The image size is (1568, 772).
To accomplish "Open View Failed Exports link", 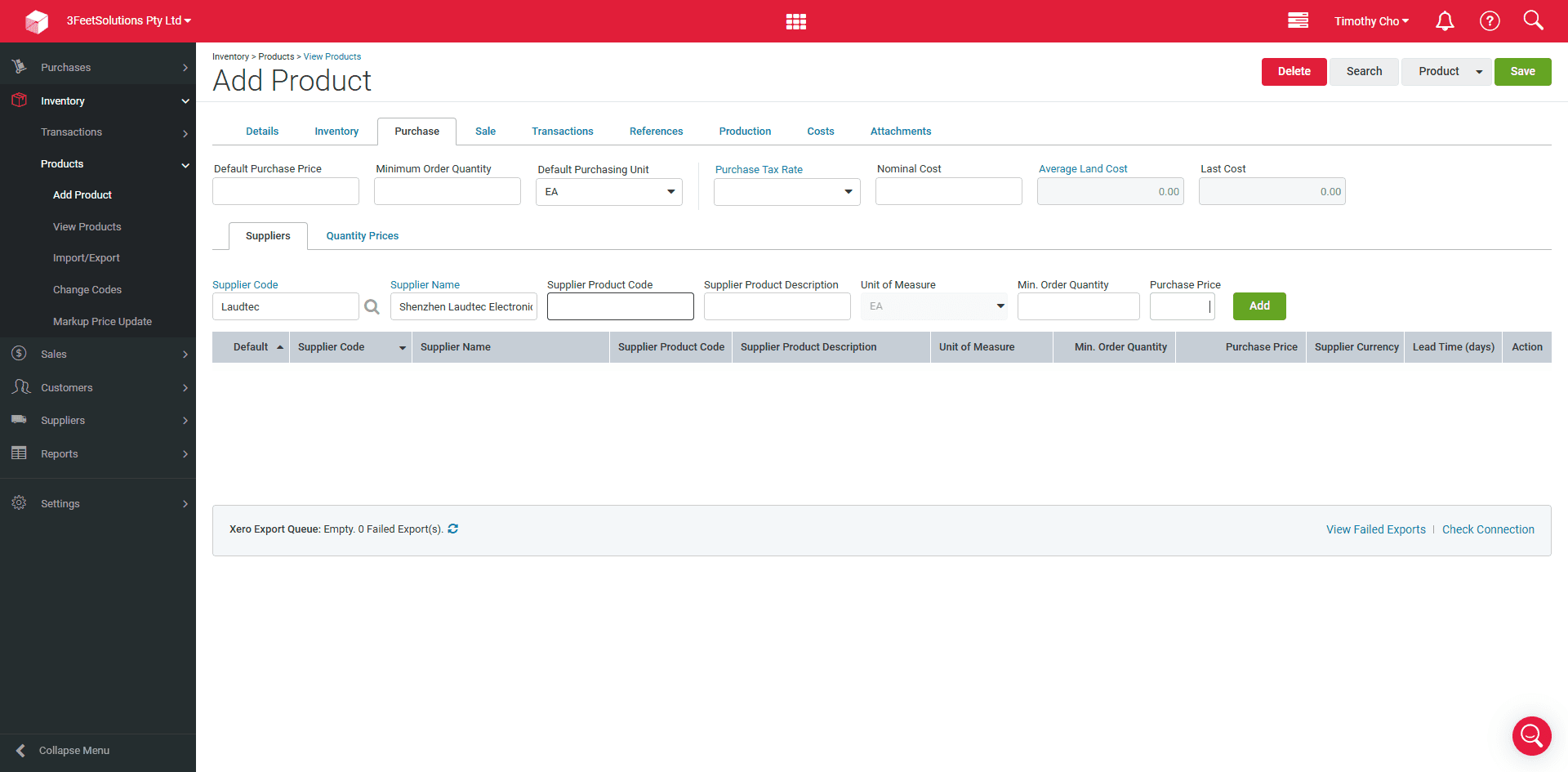I will tap(1375, 529).
